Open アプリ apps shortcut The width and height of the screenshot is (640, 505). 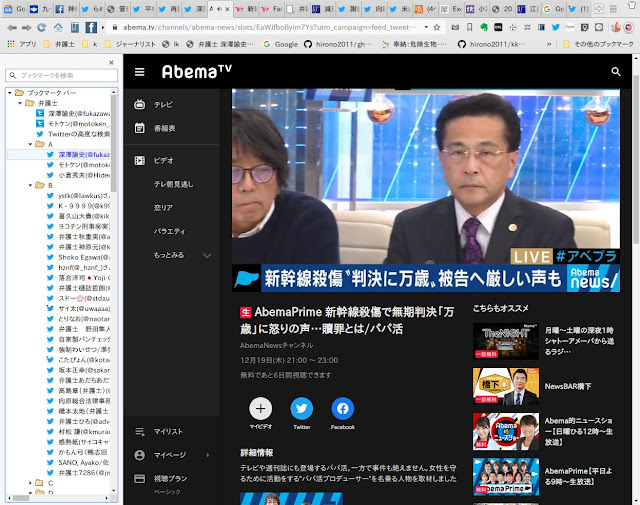tap(22, 44)
